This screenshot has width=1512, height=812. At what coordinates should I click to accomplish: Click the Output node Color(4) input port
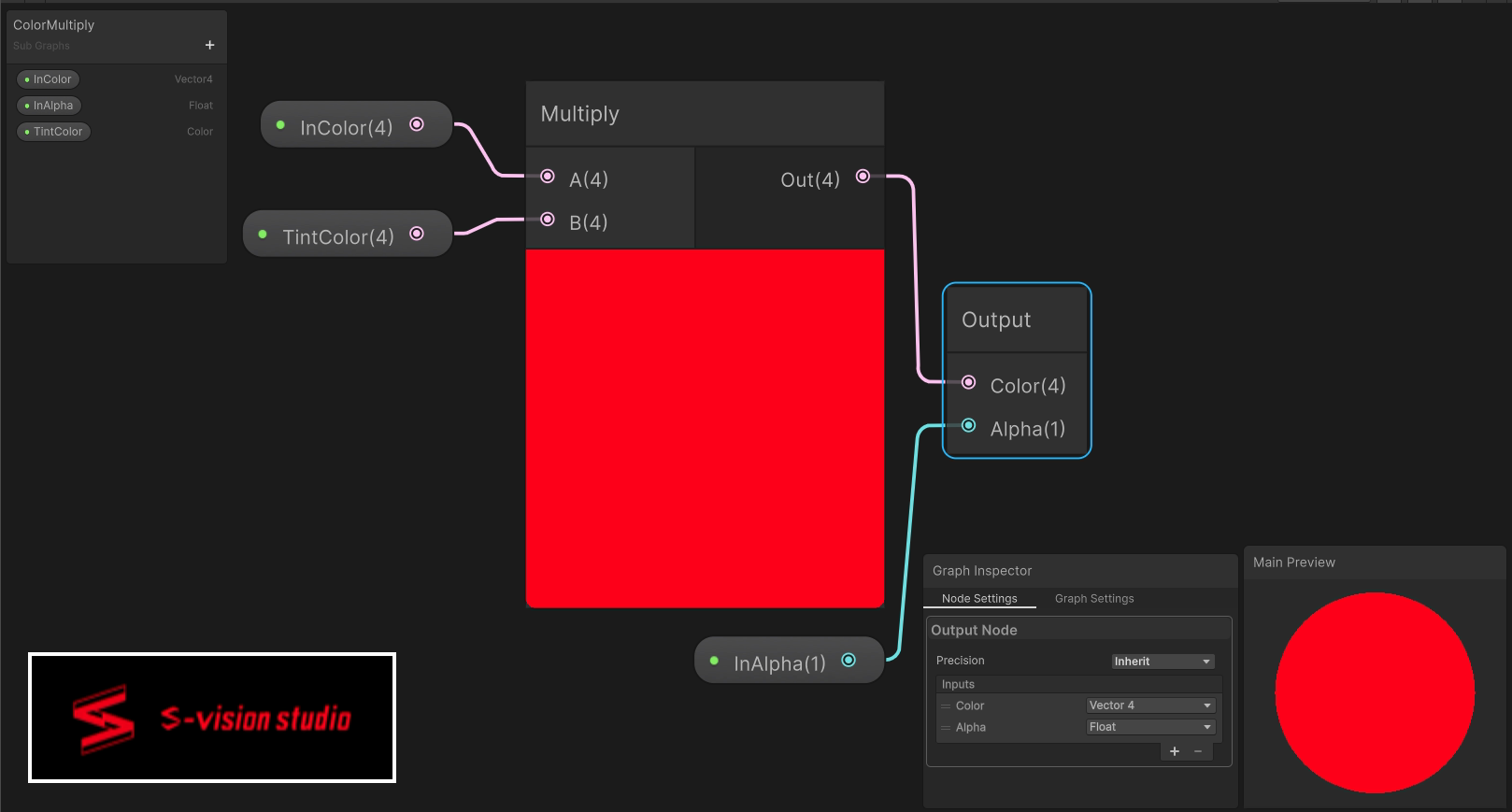coord(969,382)
